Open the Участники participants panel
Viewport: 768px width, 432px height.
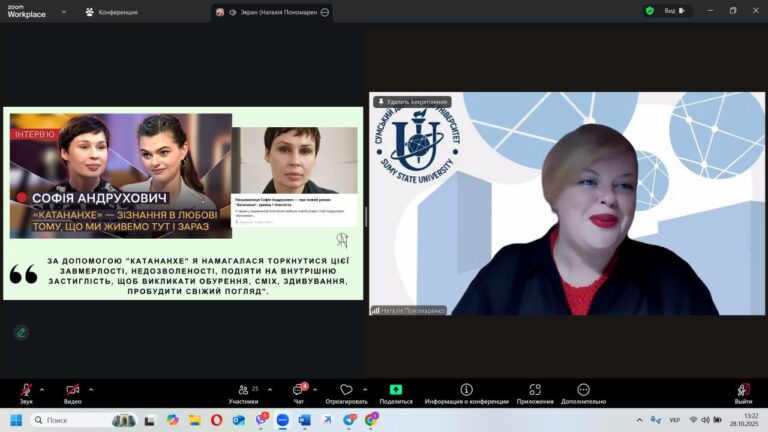[243, 391]
